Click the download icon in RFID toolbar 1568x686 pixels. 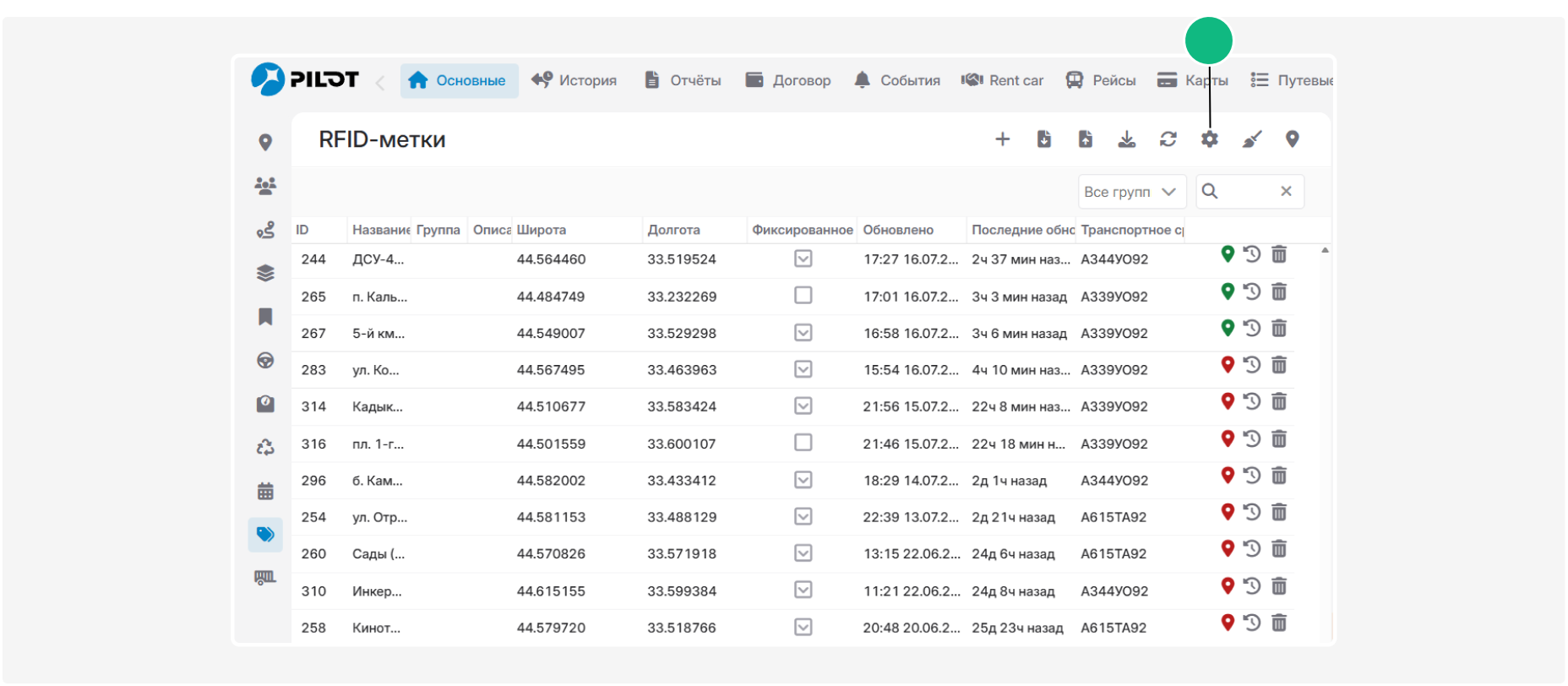pyautogui.click(x=1127, y=139)
